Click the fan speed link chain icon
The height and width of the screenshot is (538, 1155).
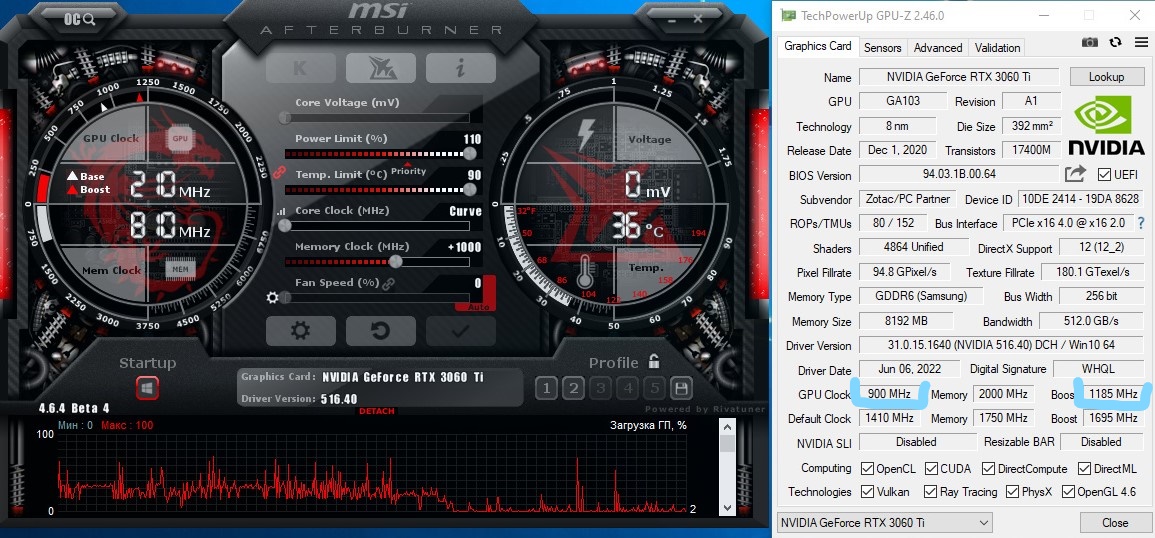point(389,283)
